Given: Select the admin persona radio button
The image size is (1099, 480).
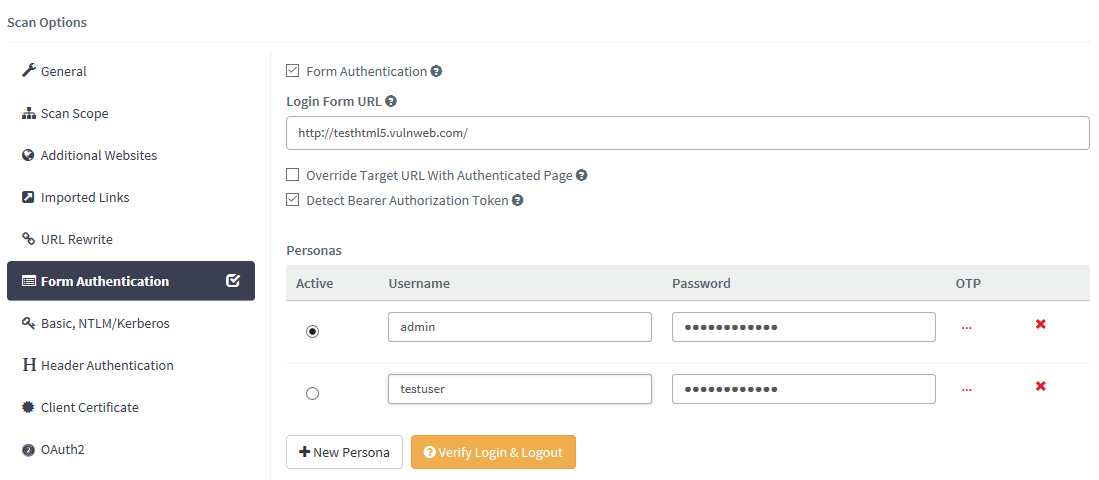Looking at the screenshot, I should point(312,331).
